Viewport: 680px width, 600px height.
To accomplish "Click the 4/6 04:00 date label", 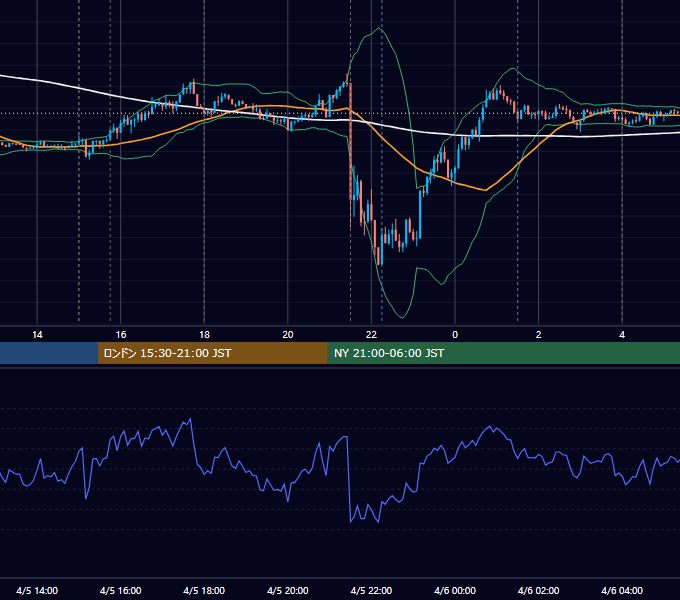I will [622, 590].
